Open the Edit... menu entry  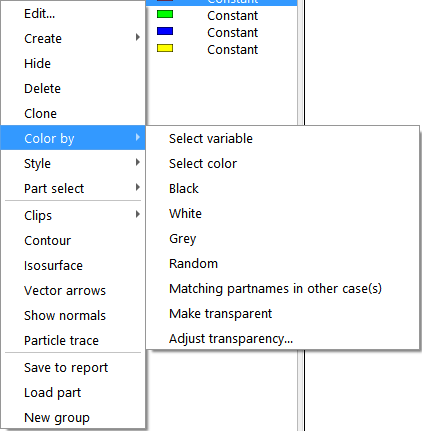pos(73,14)
